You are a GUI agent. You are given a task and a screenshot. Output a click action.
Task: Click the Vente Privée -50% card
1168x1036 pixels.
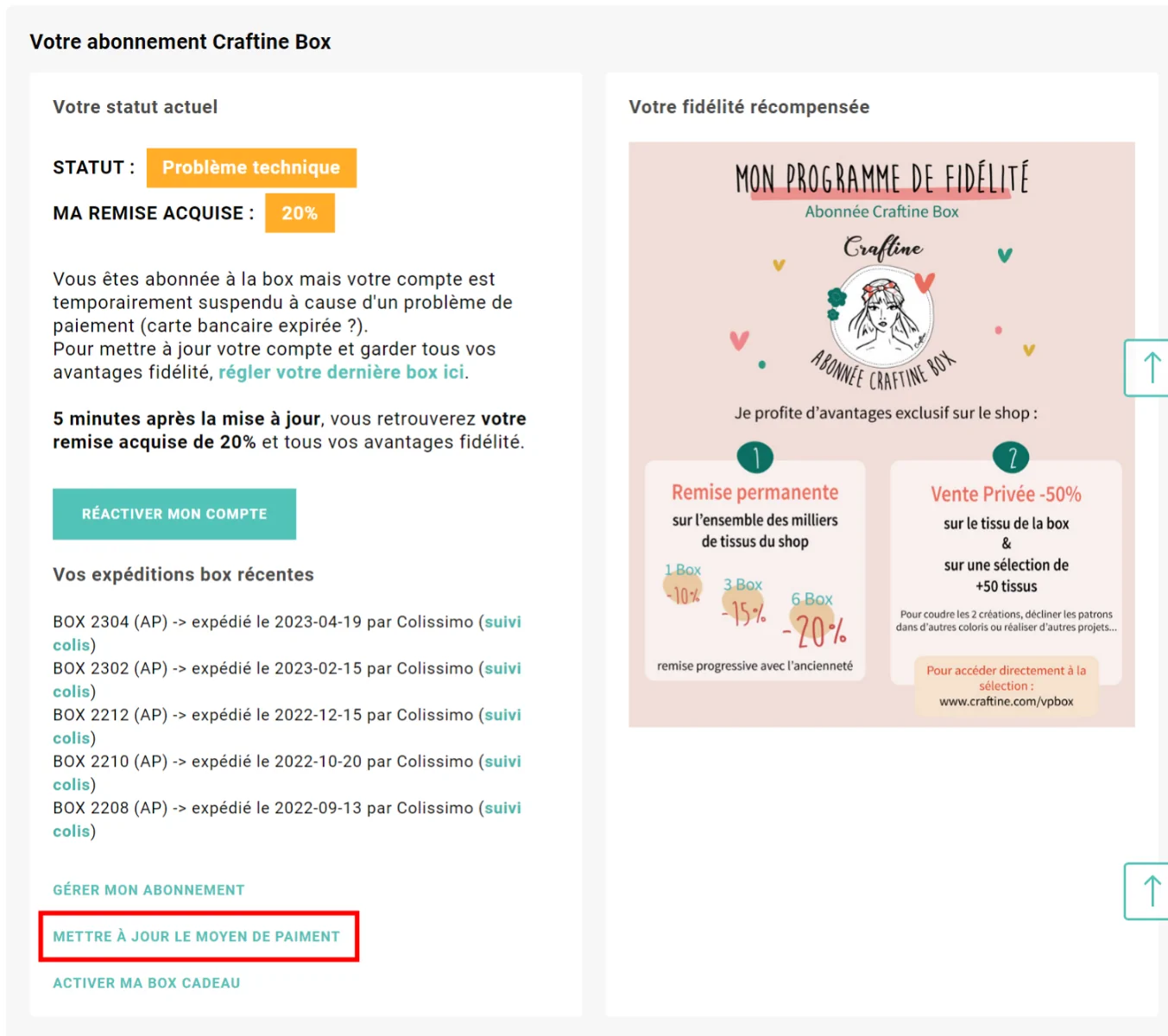coord(1007,573)
